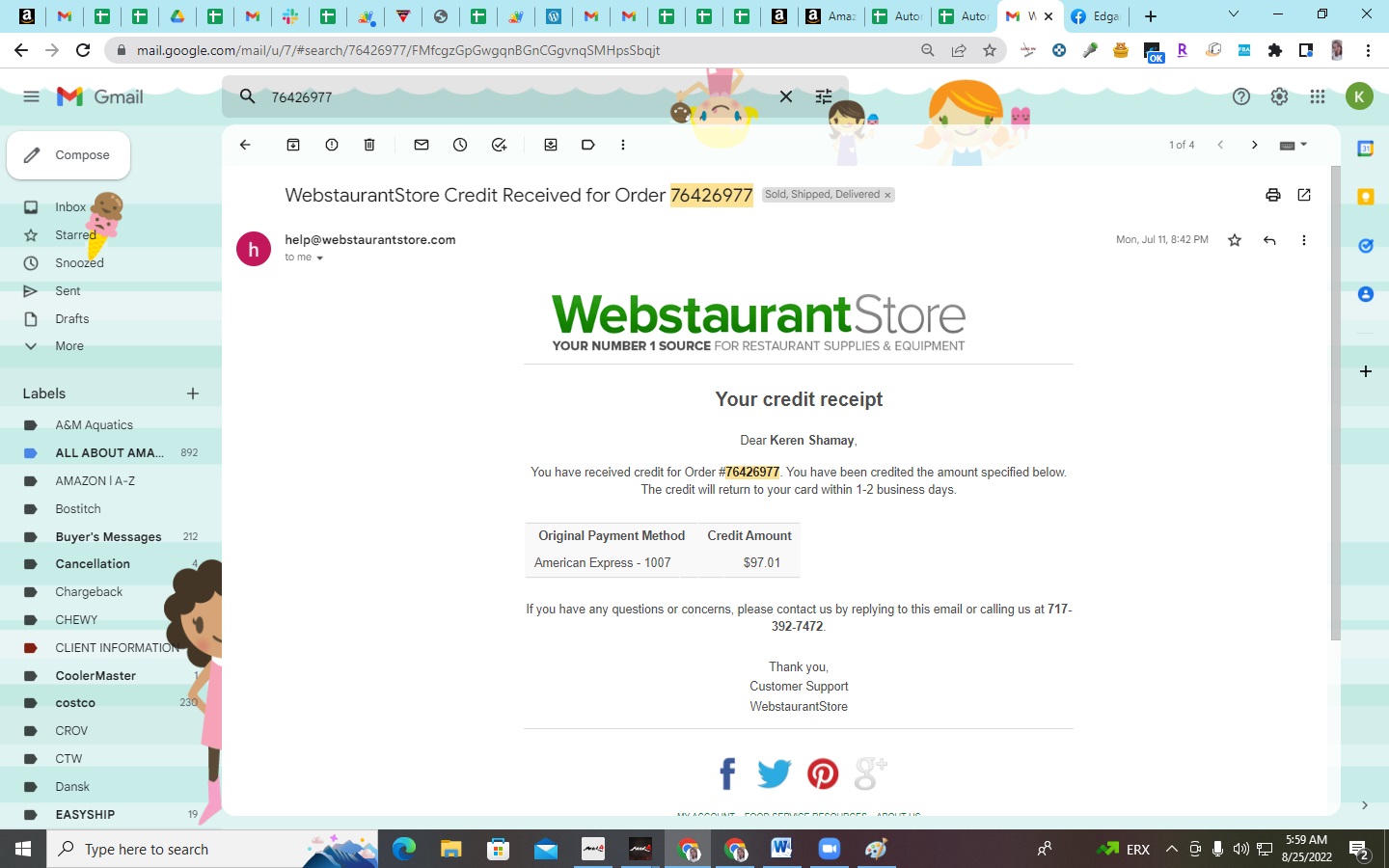1389x868 pixels.
Task: Open Gmail Support help icon
Action: 1241,96
